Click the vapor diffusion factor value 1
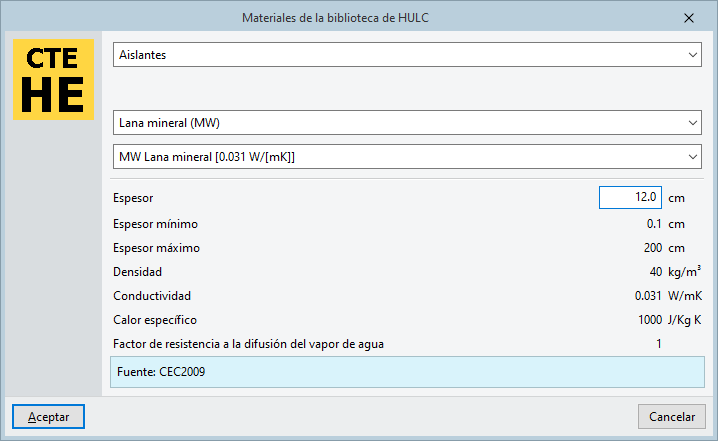718x441 pixels. point(658,344)
